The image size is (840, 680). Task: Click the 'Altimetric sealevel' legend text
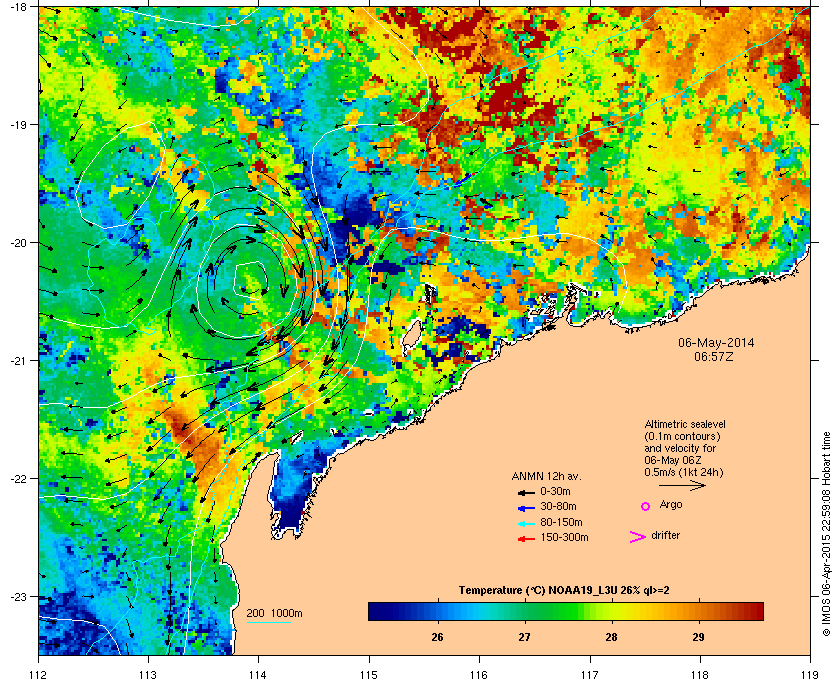tap(685, 424)
